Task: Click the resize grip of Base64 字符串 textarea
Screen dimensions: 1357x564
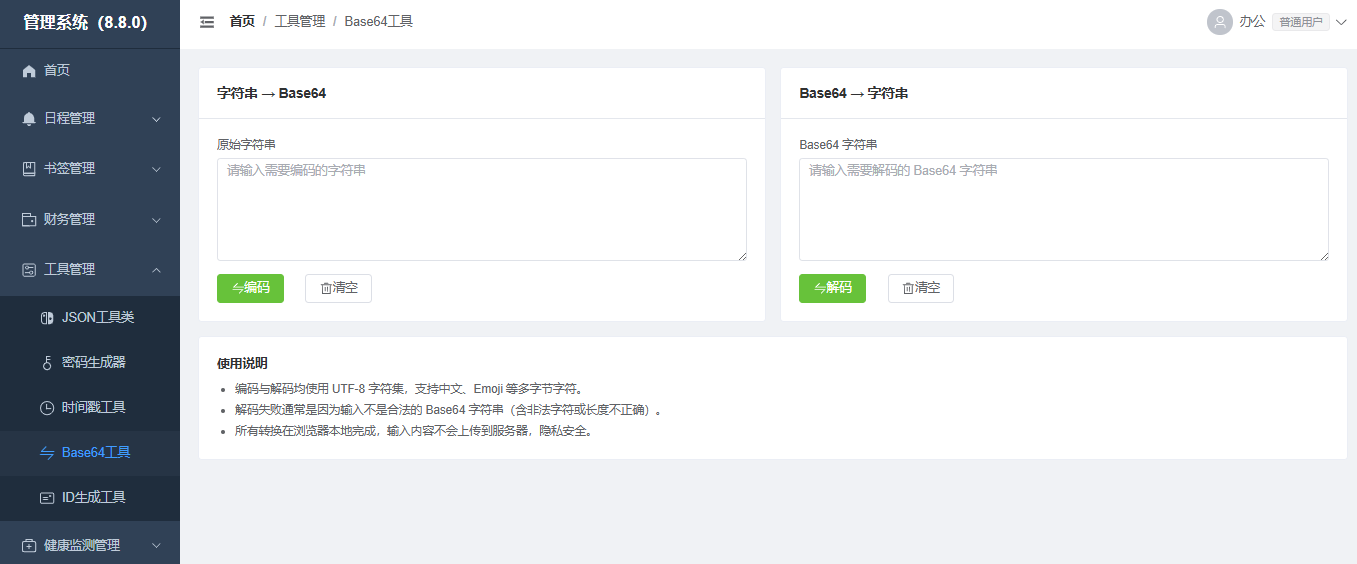Action: tap(1324, 256)
